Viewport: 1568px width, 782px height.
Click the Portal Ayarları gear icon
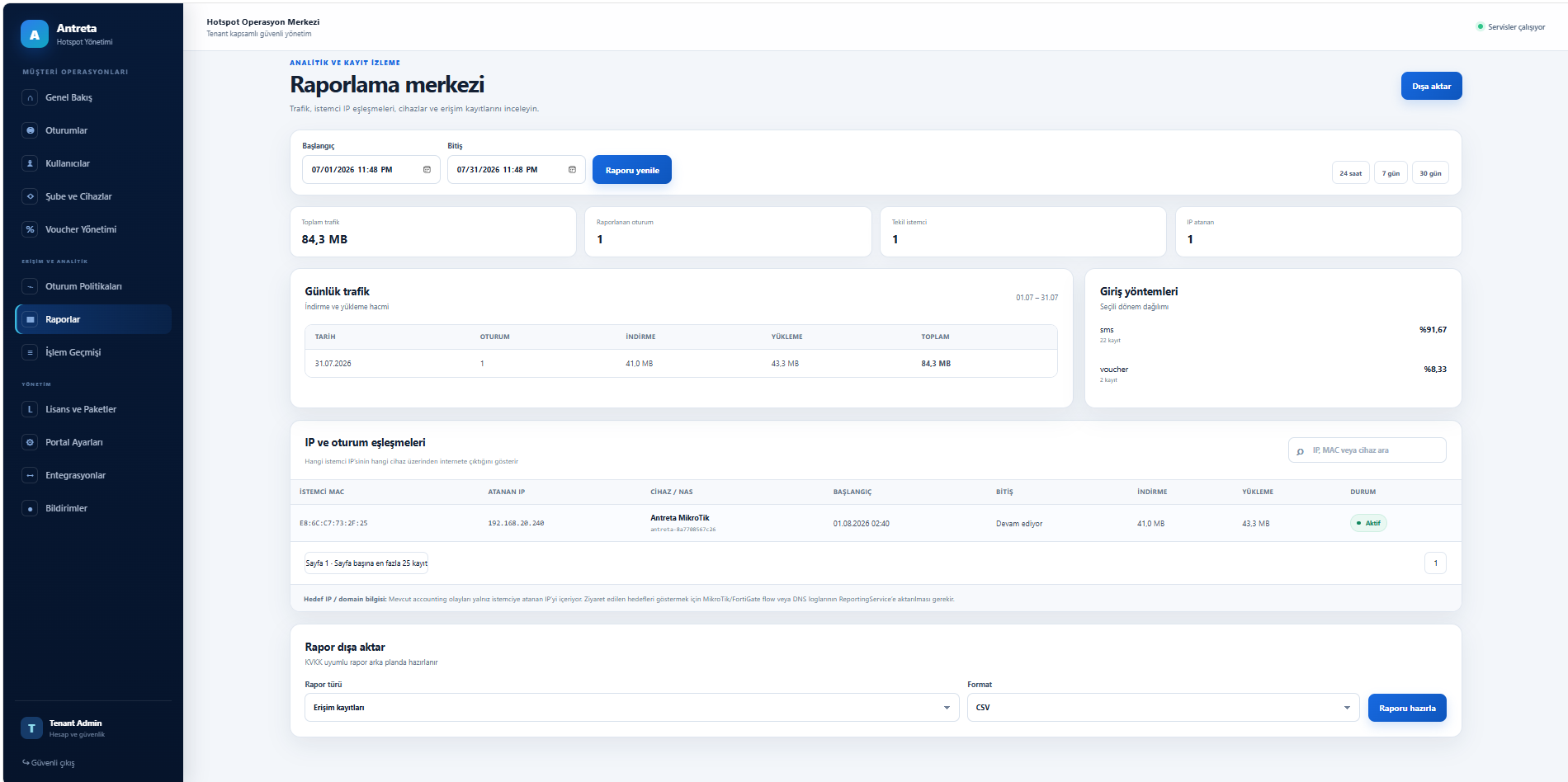pyautogui.click(x=31, y=442)
